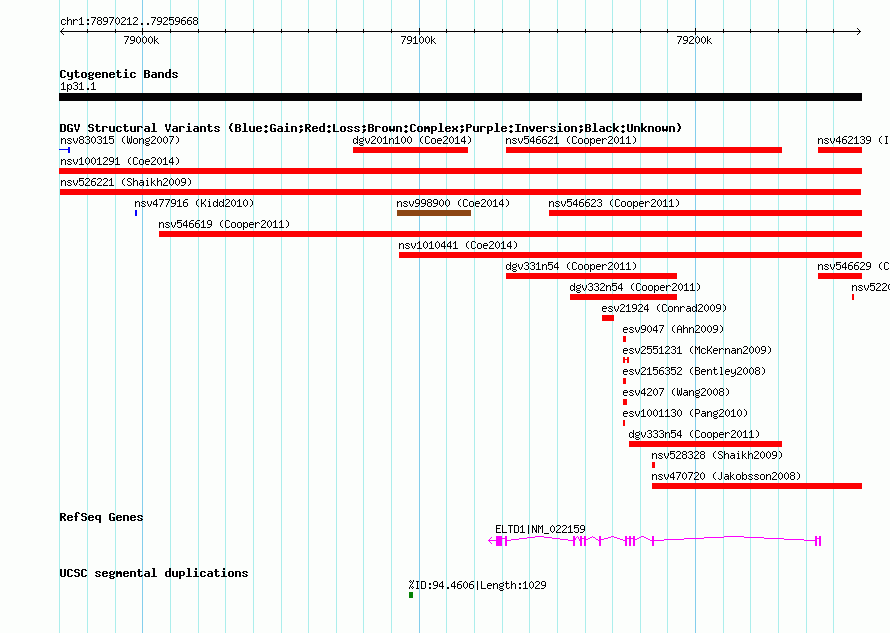Select the dgv331n54 (Cooper2011) red bar
This screenshot has height=633, width=890.
(591, 276)
